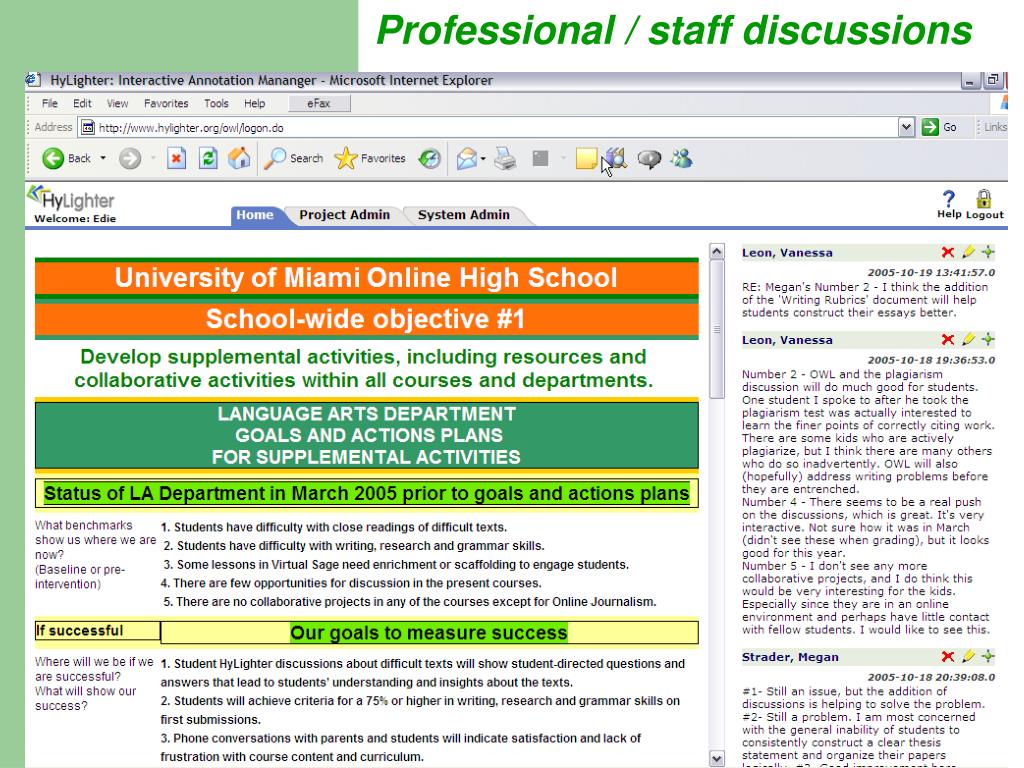
Task: Open the View menu
Action: (118, 103)
